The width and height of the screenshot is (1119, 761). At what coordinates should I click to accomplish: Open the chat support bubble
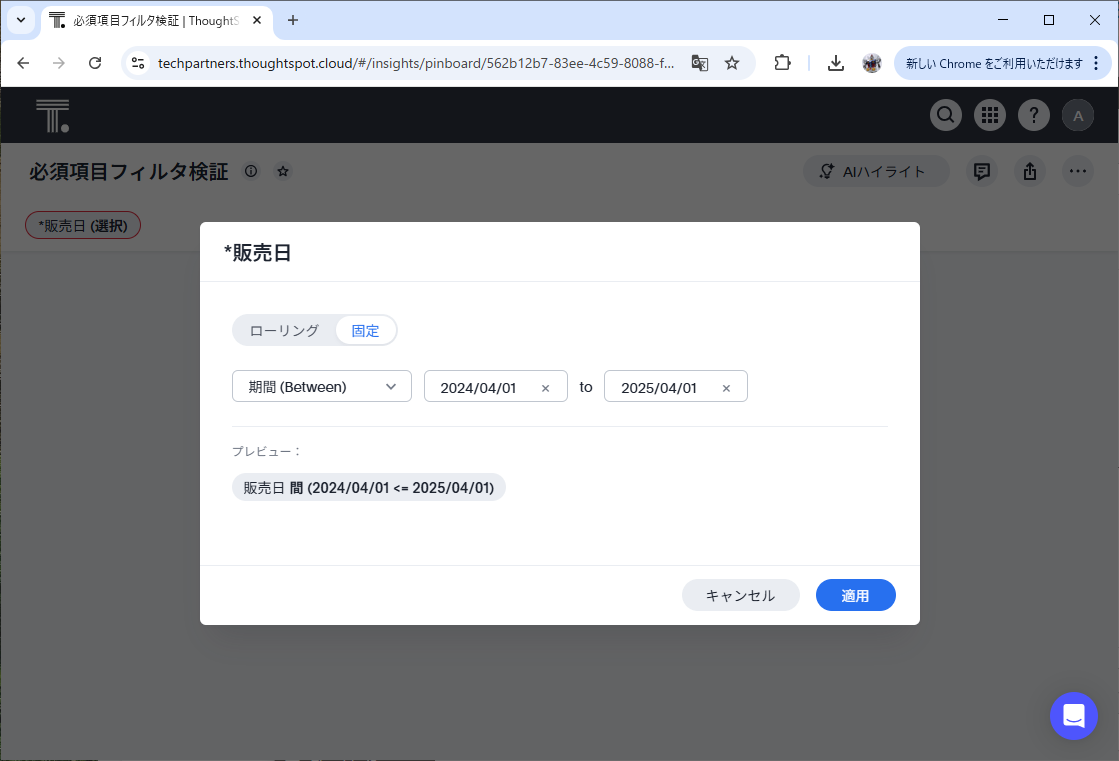coord(1074,716)
